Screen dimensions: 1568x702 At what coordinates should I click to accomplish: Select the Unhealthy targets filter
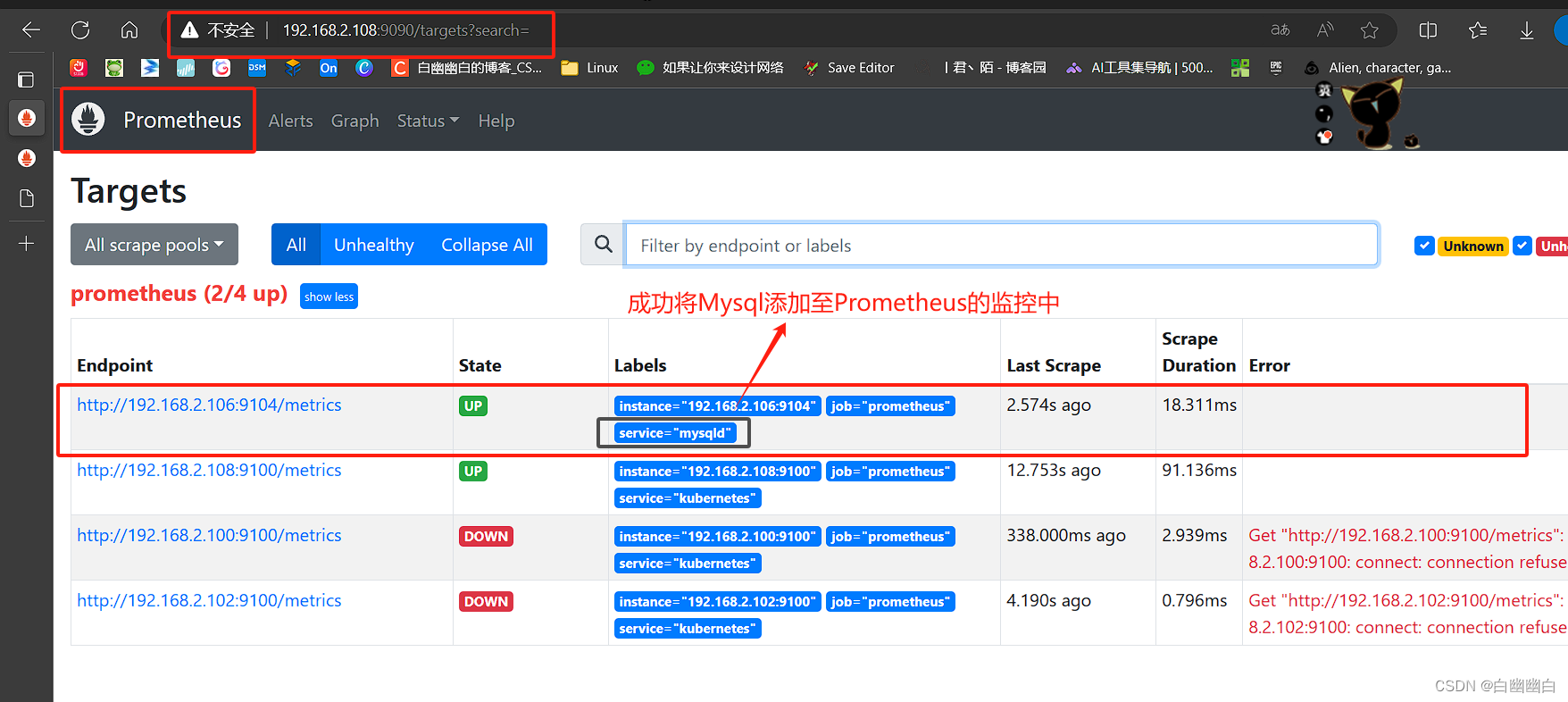tap(374, 245)
